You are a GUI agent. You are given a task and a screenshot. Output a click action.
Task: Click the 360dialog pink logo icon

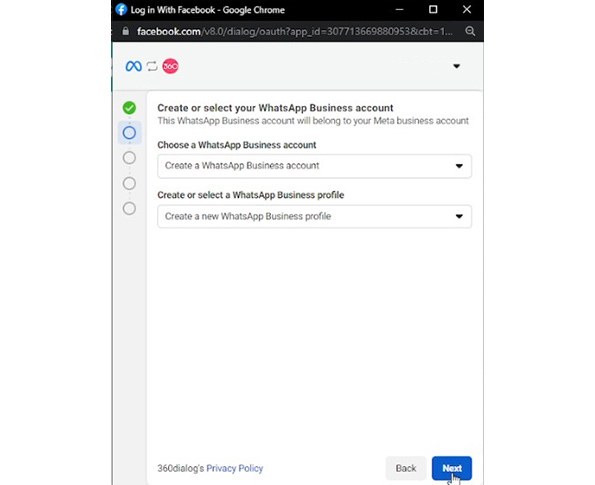(170, 66)
